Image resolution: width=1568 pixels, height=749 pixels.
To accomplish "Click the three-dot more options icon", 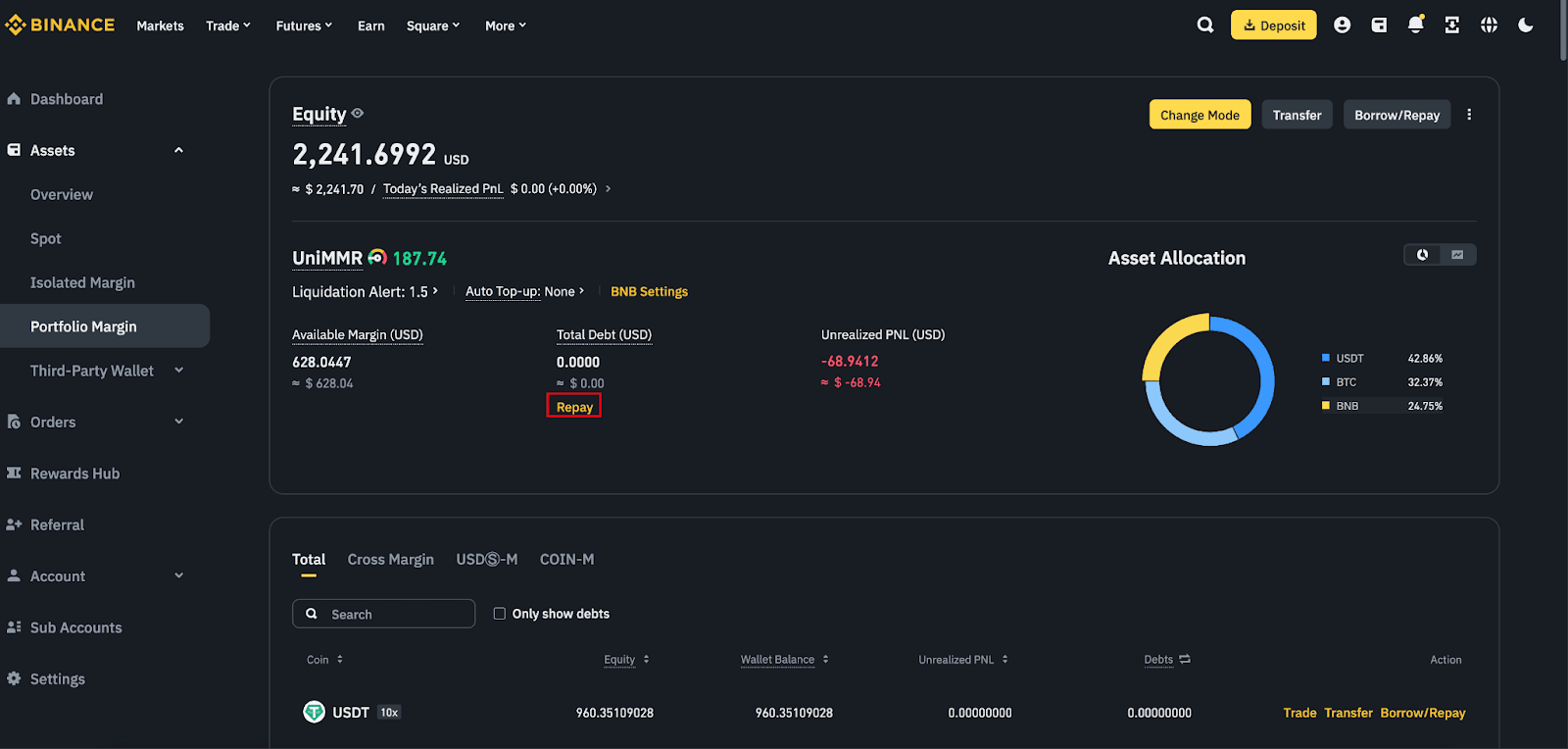I will click(x=1469, y=115).
